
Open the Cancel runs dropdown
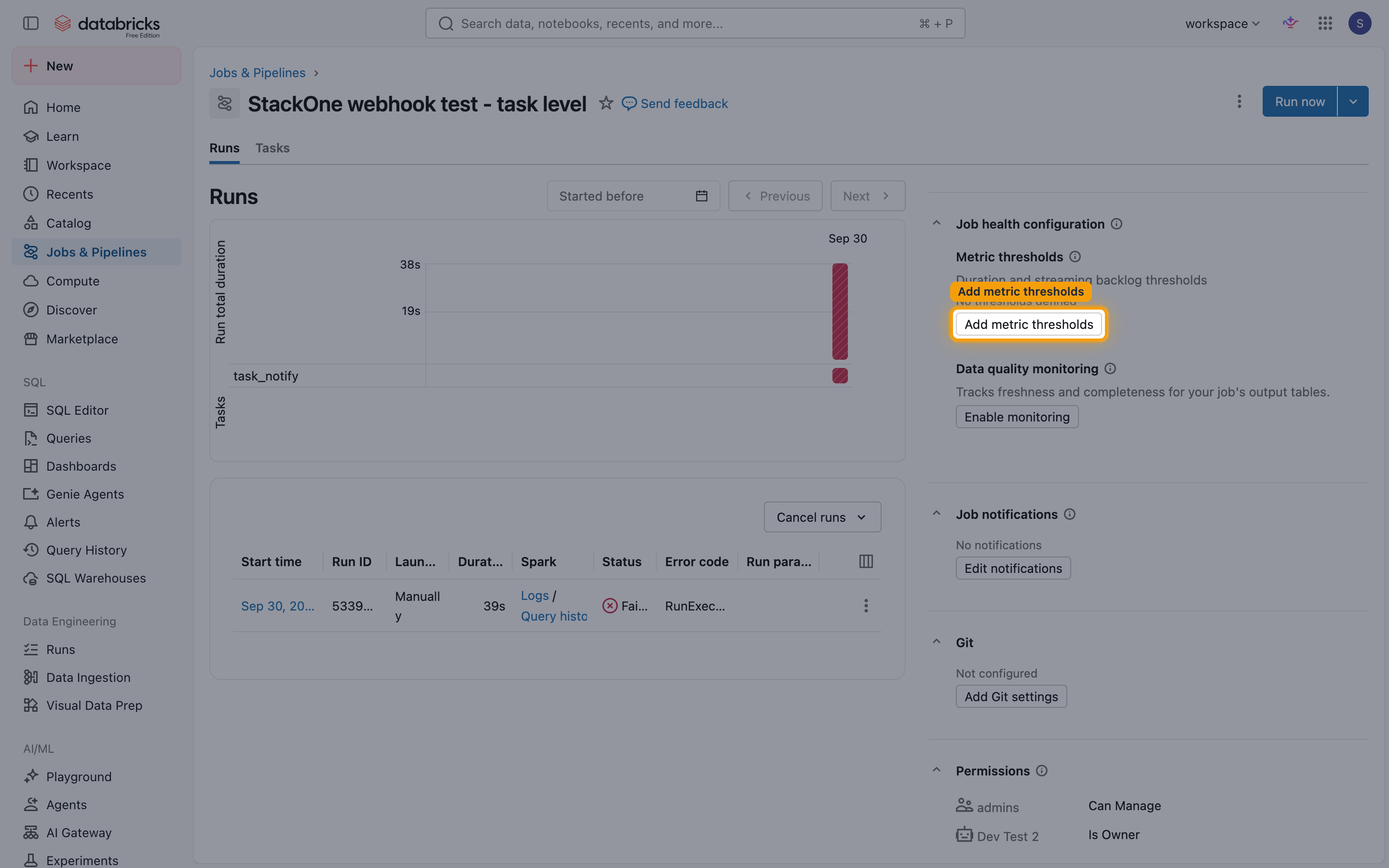[x=822, y=517]
